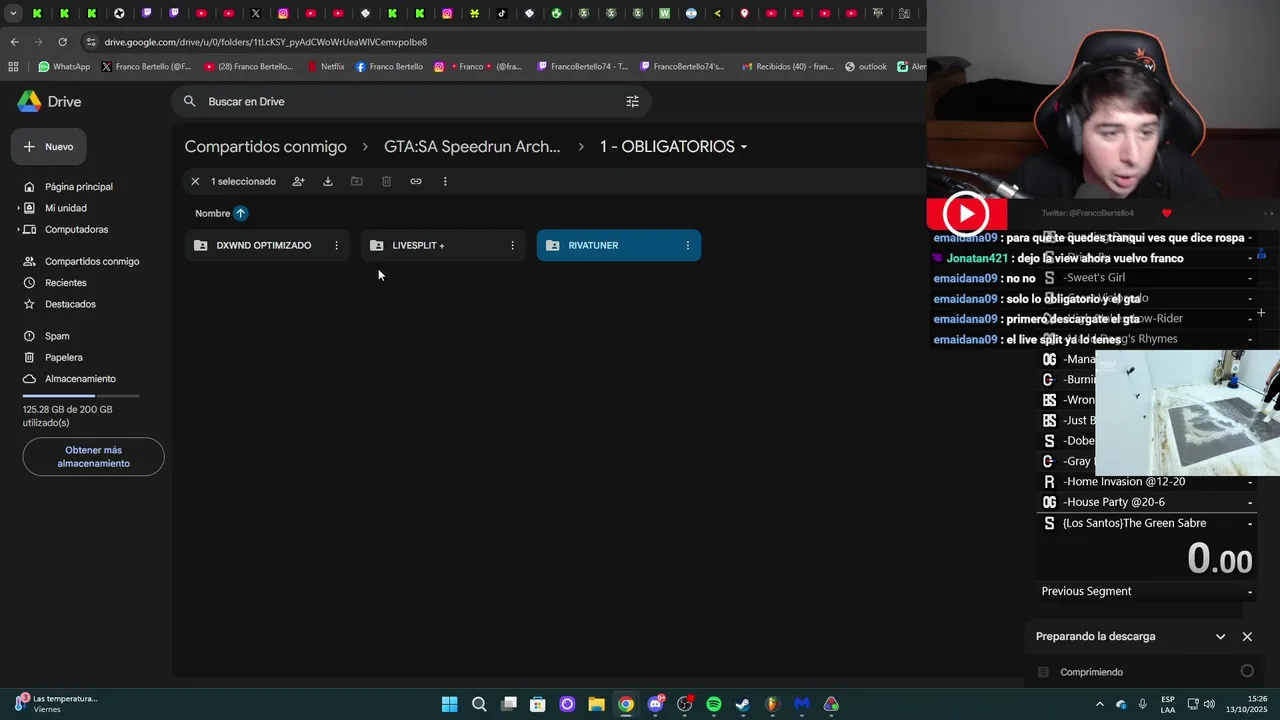
Task: Click the volume icon in system tray
Action: (x=1209, y=704)
